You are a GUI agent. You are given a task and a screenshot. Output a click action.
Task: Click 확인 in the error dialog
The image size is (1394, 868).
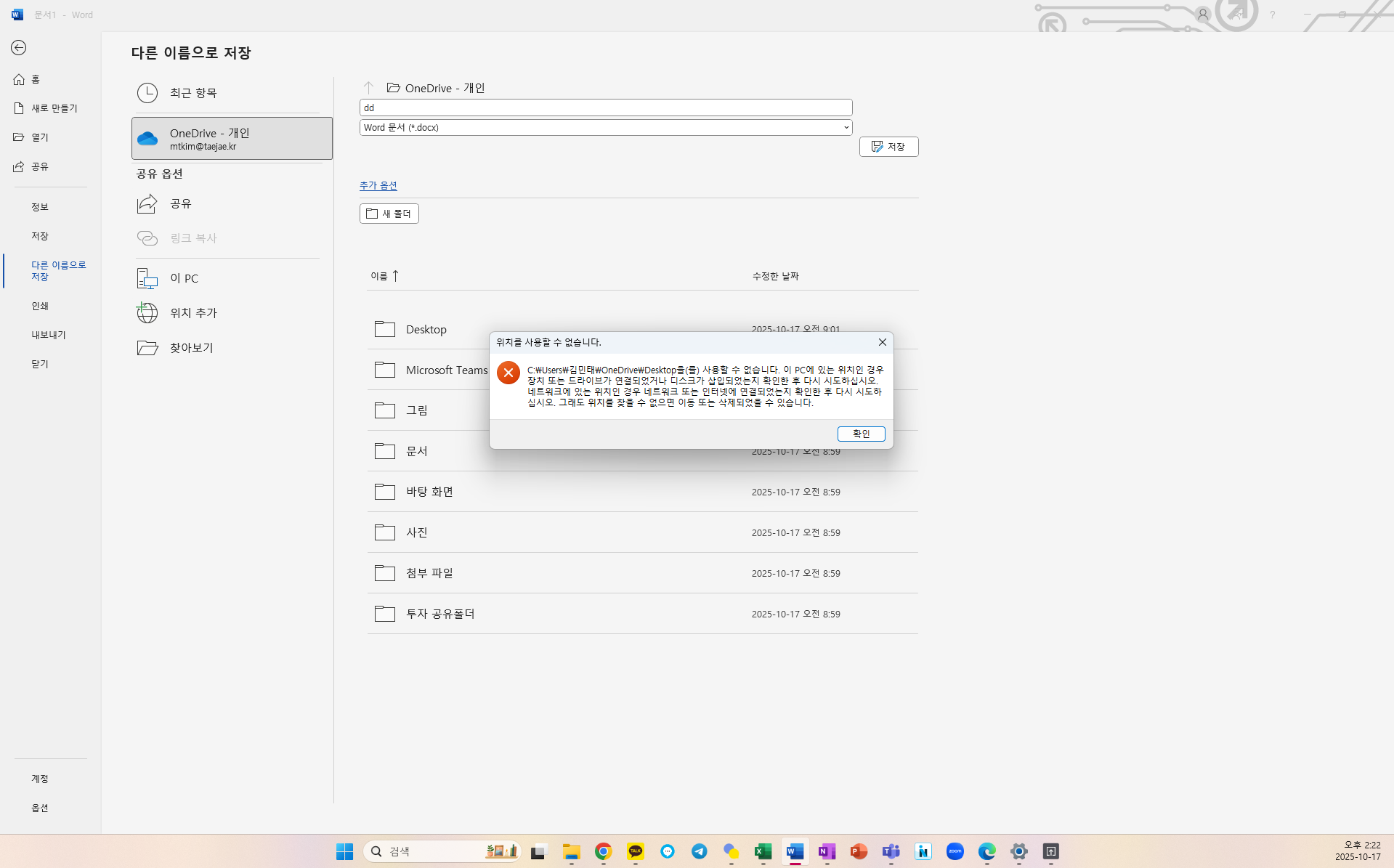tap(861, 434)
